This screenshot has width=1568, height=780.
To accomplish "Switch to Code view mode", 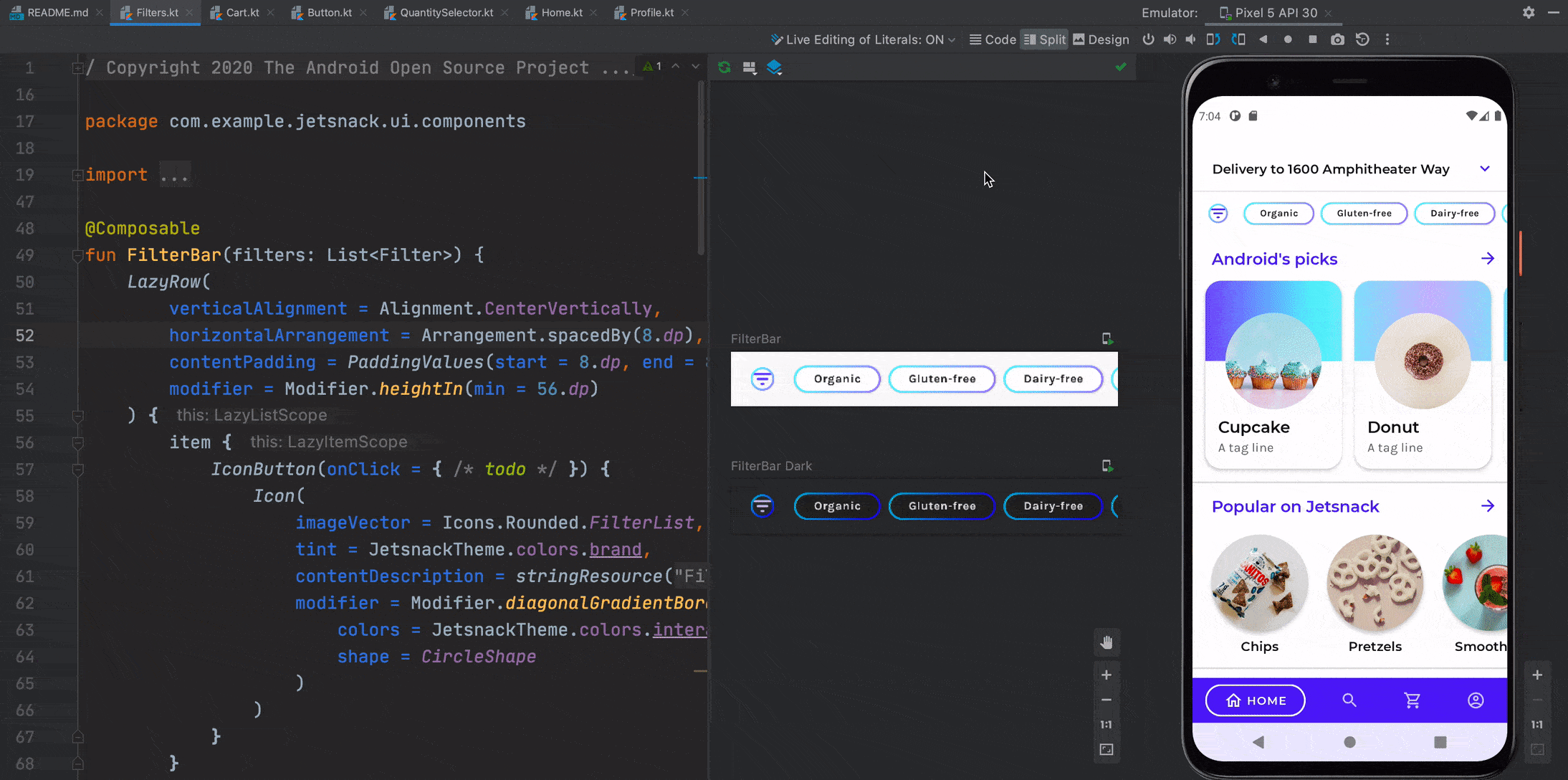I will (993, 39).
